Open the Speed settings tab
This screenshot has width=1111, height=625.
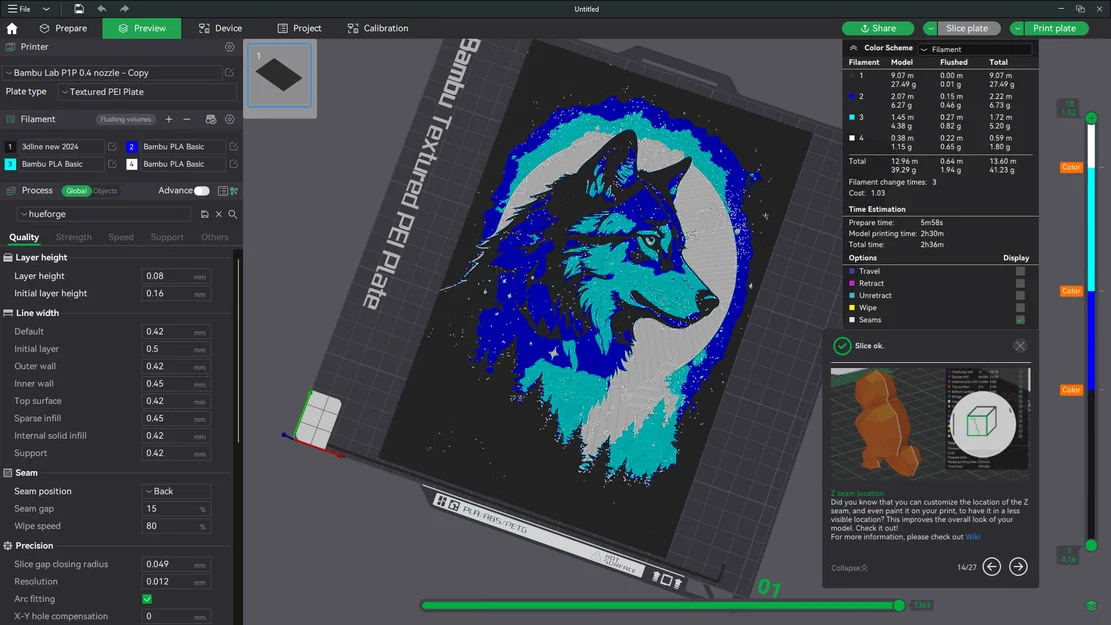click(x=121, y=237)
